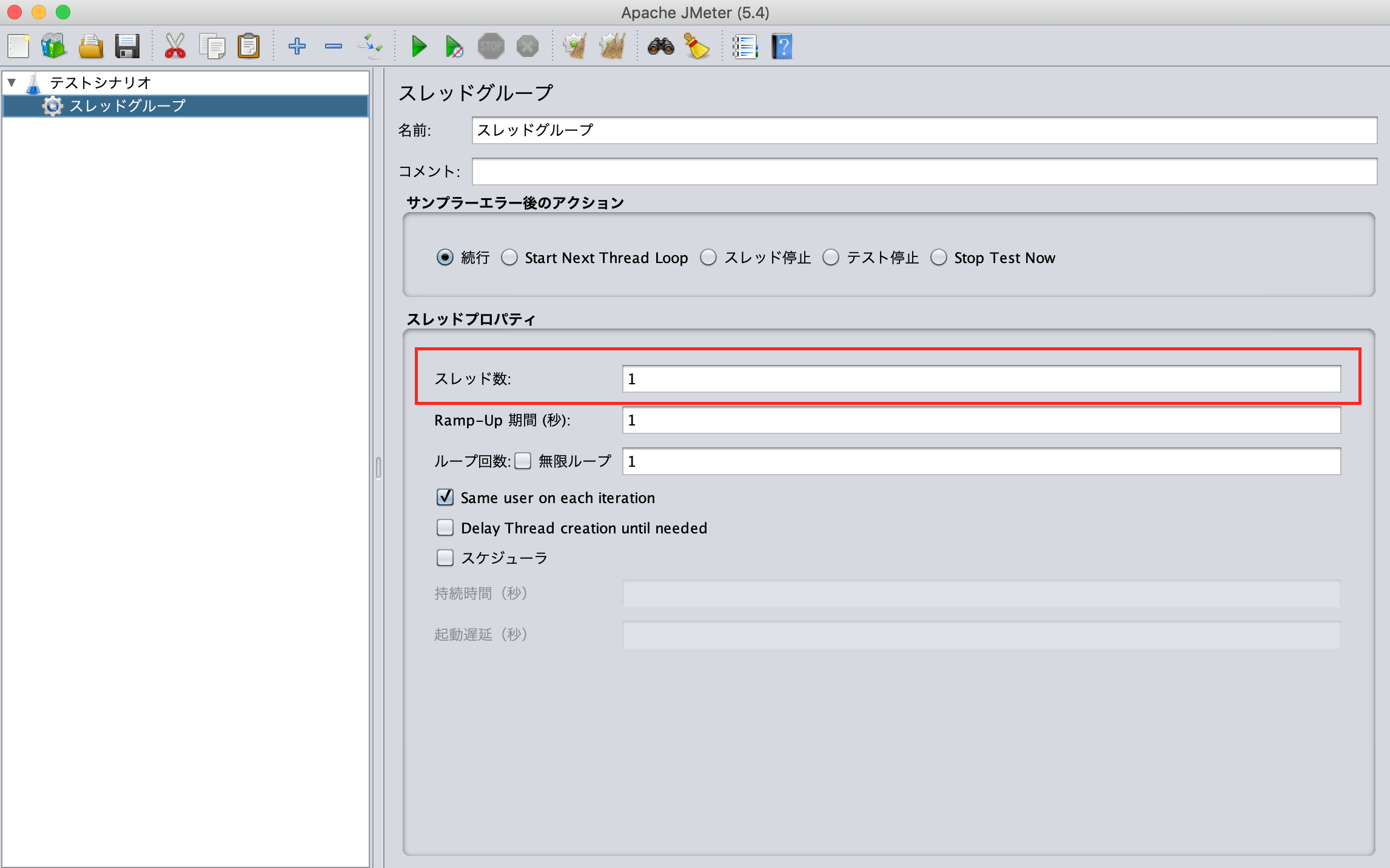Select the Stop Test Now option
The width and height of the screenshot is (1390, 868).
(x=938, y=258)
